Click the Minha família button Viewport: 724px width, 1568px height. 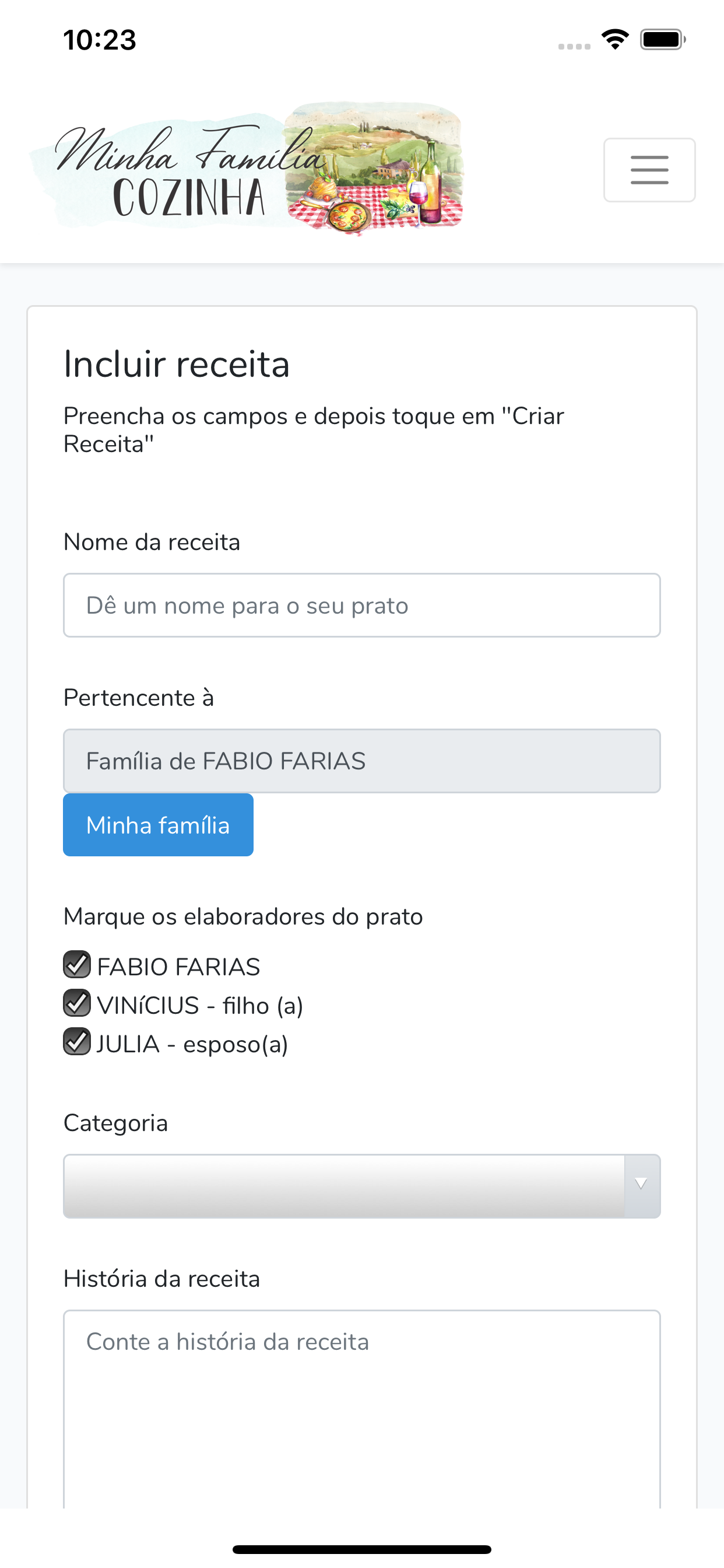(158, 825)
